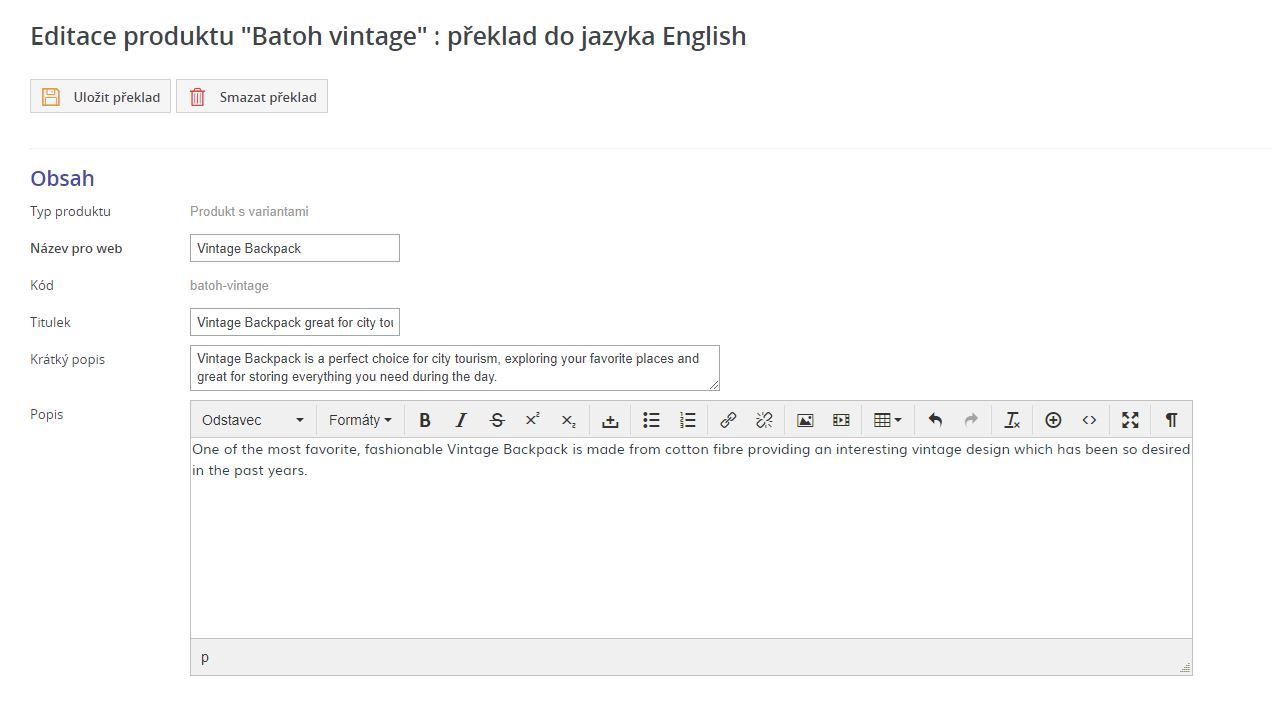Open the table insert dropdown
This screenshot has width=1273, height=709.
[x=887, y=420]
